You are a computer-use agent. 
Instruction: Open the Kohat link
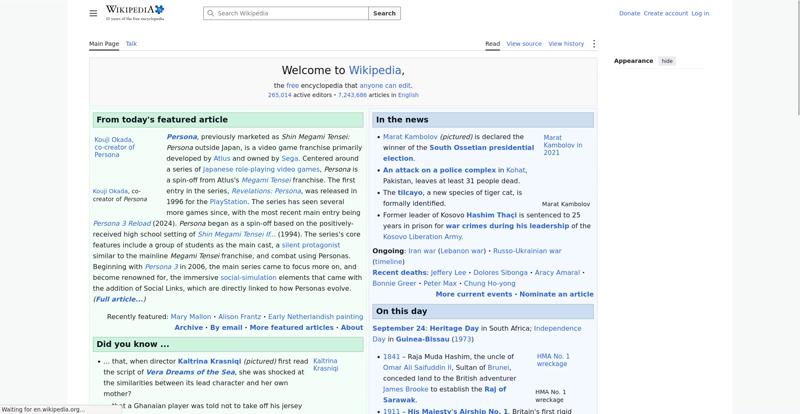(516, 170)
